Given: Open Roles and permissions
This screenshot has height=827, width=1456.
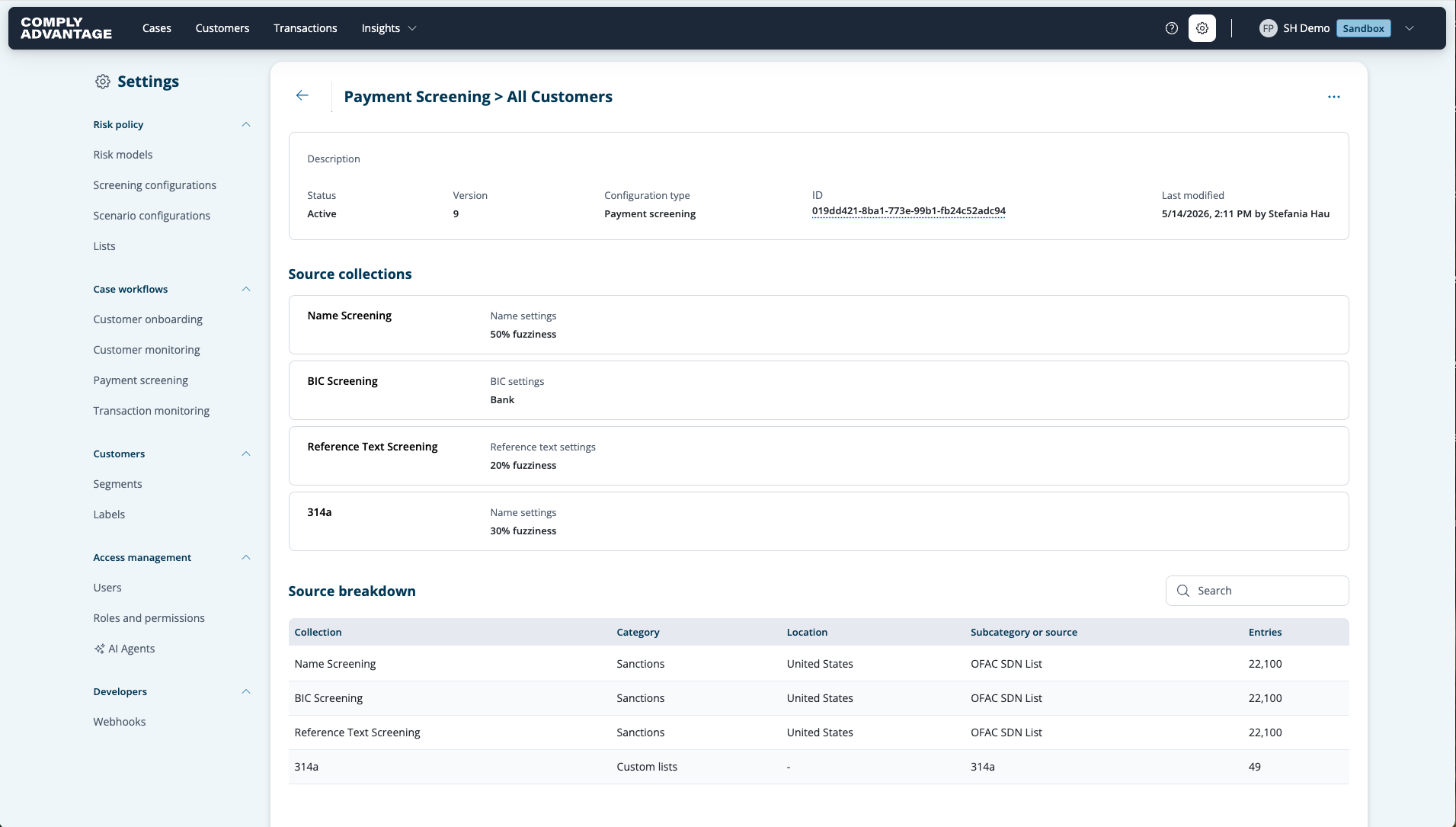Looking at the screenshot, I should (x=149, y=618).
